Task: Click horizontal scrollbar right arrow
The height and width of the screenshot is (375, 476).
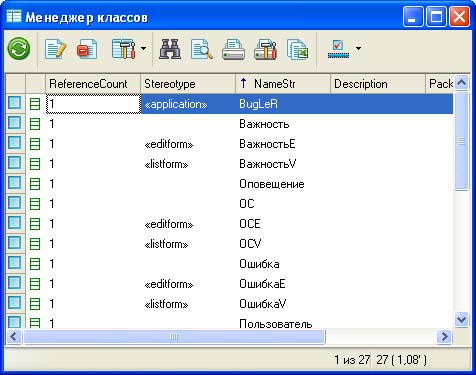Action: 444,337
